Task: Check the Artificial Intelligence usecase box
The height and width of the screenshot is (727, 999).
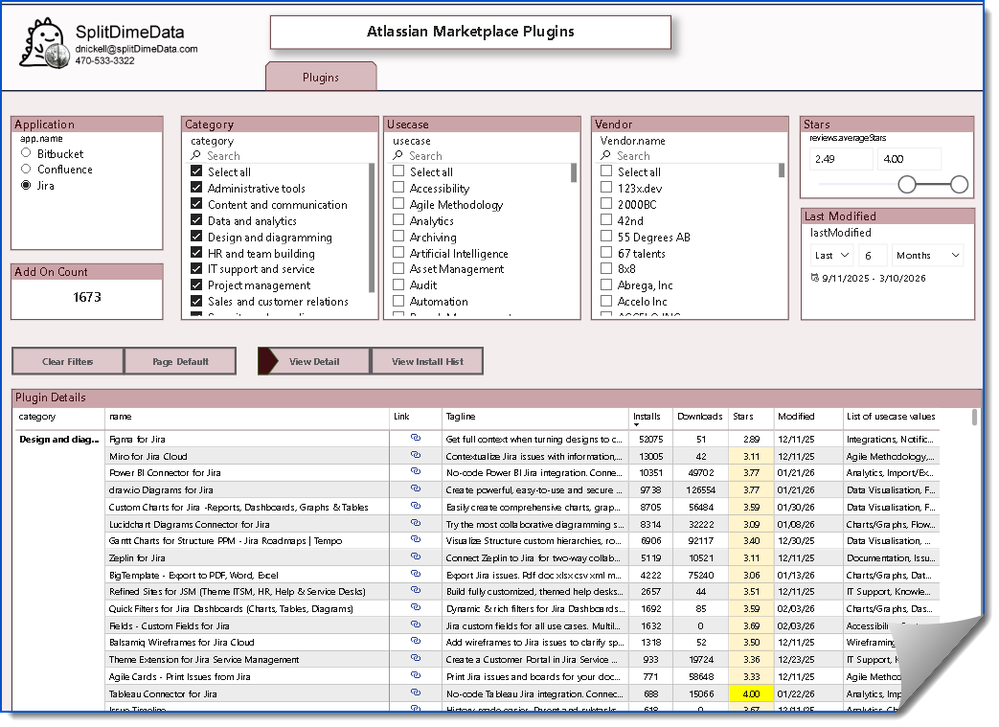Action: pyautogui.click(x=399, y=253)
